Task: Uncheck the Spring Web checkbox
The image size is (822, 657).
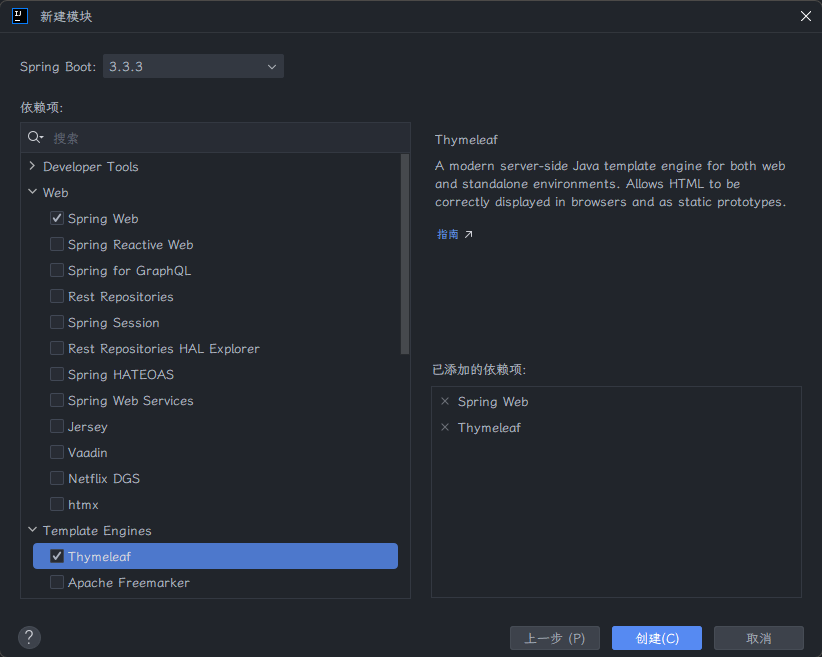Action: coord(57,218)
